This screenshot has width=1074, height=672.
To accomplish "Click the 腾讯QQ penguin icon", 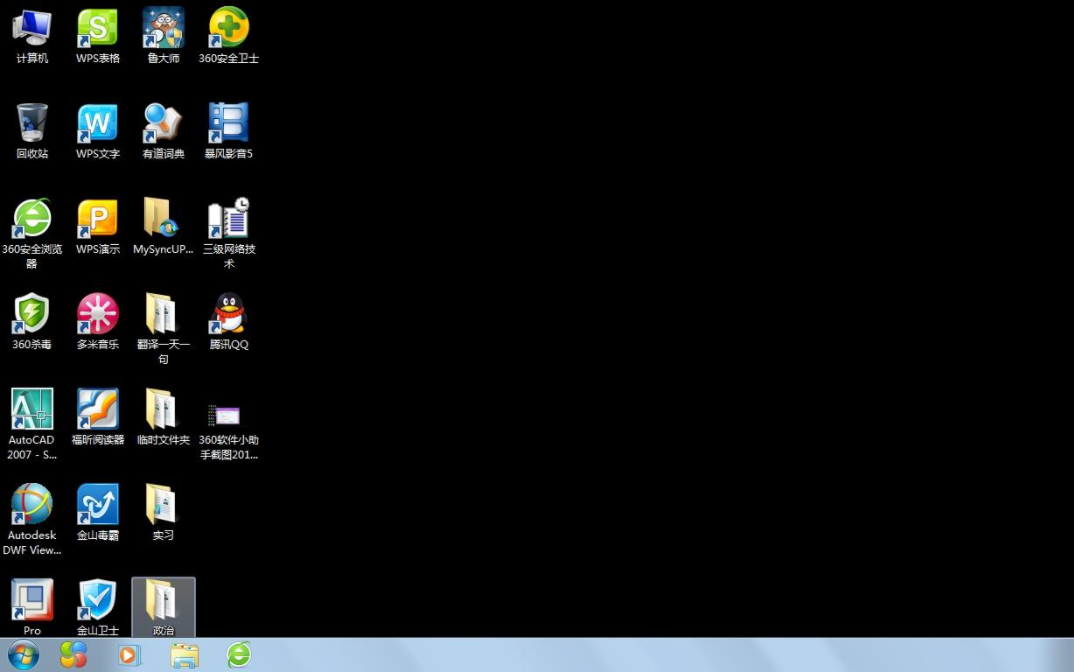I will [x=229, y=314].
